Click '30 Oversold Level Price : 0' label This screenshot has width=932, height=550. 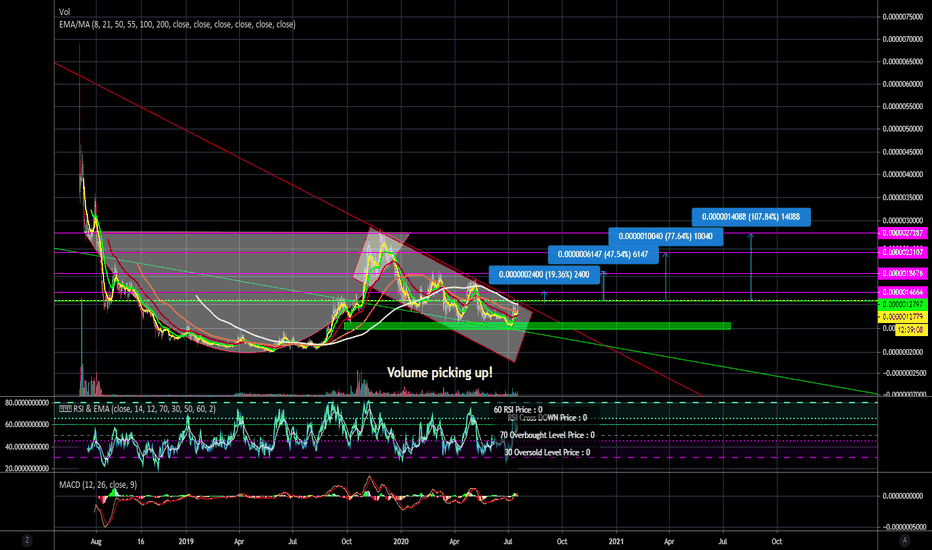tap(547, 452)
